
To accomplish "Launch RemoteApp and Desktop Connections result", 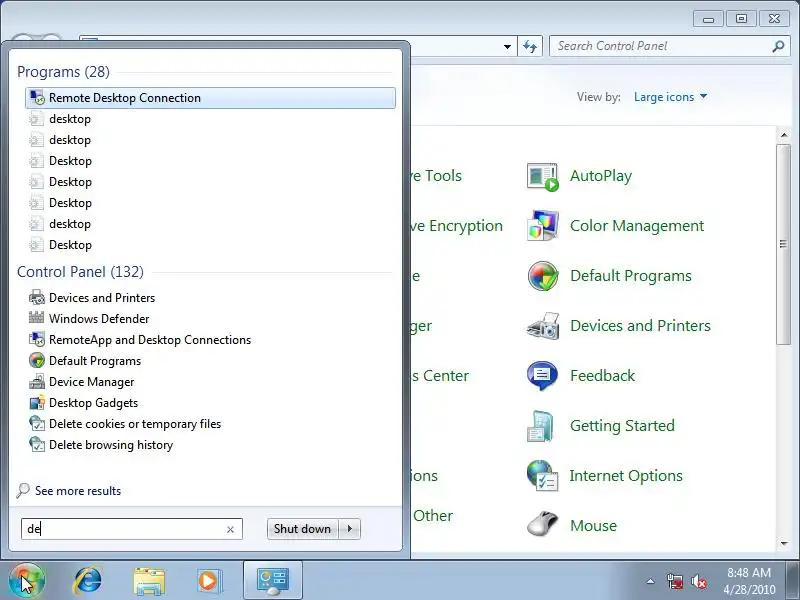I will click(x=150, y=340).
